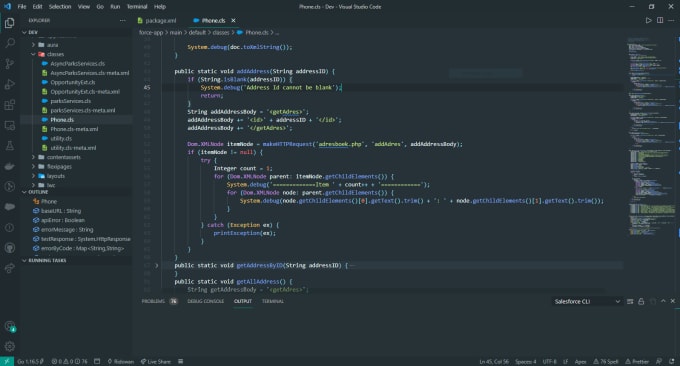Switch to the DEBUG CONSOLE panel tab
This screenshot has width=680, height=366.
pyautogui.click(x=206, y=301)
